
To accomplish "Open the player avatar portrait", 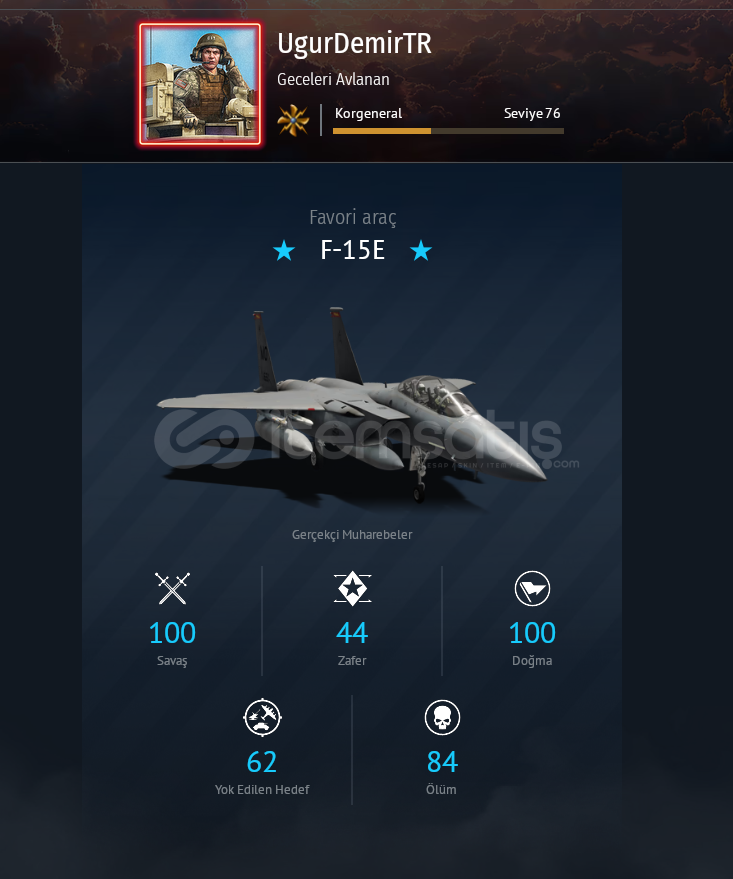I will click(200, 84).
